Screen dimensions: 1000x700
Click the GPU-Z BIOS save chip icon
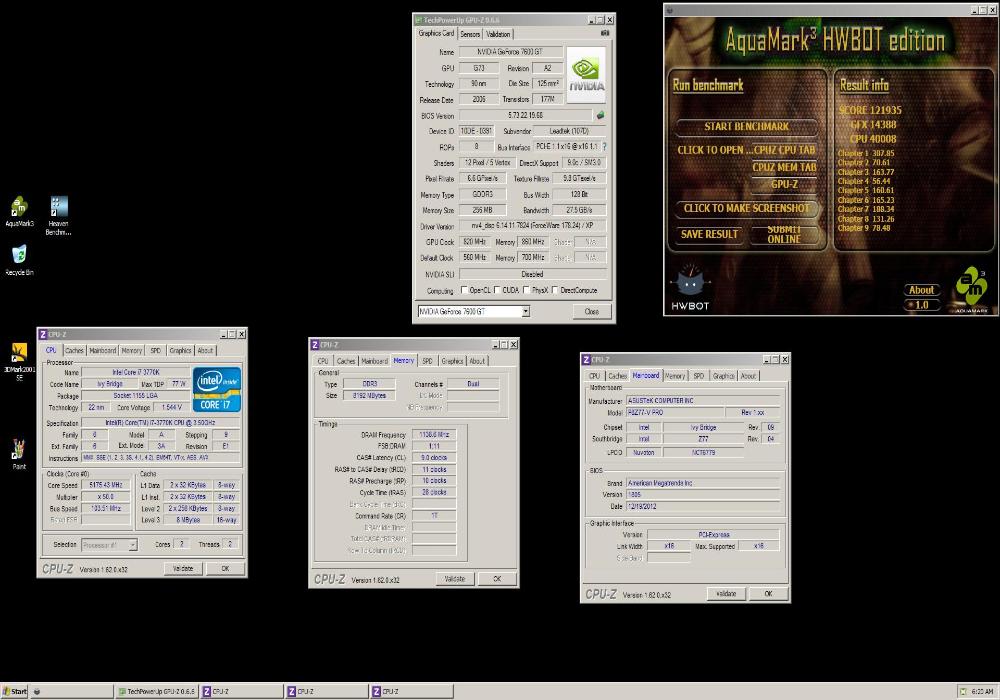[x=600, y=115]
